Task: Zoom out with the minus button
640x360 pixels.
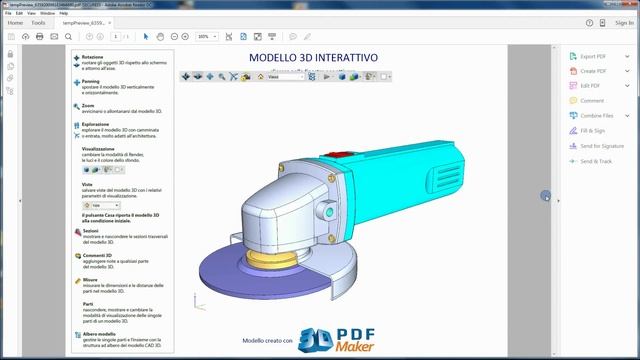Action: [174, 37]
